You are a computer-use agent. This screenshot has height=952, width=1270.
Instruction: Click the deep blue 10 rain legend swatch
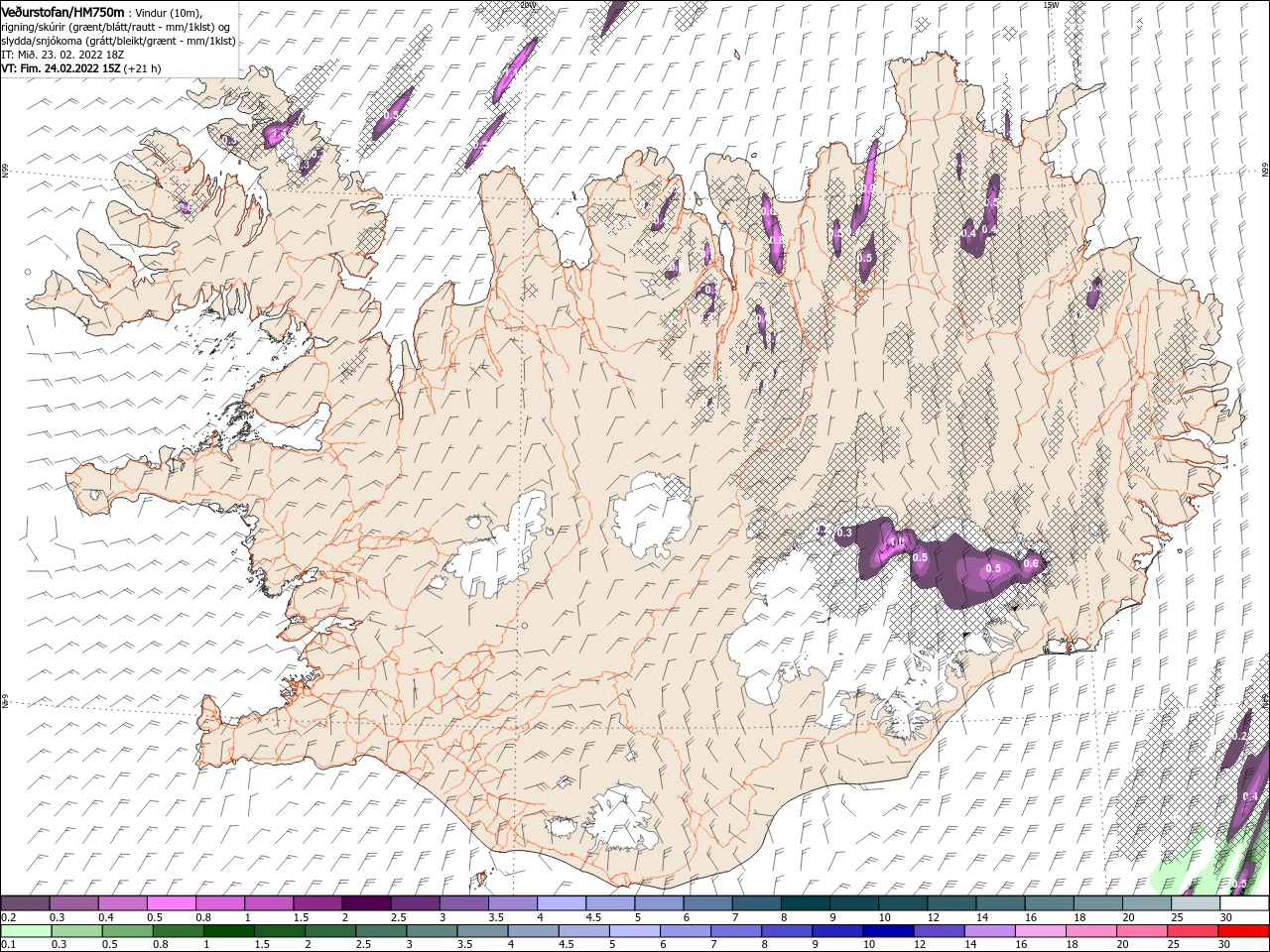(x=888, y=931)
